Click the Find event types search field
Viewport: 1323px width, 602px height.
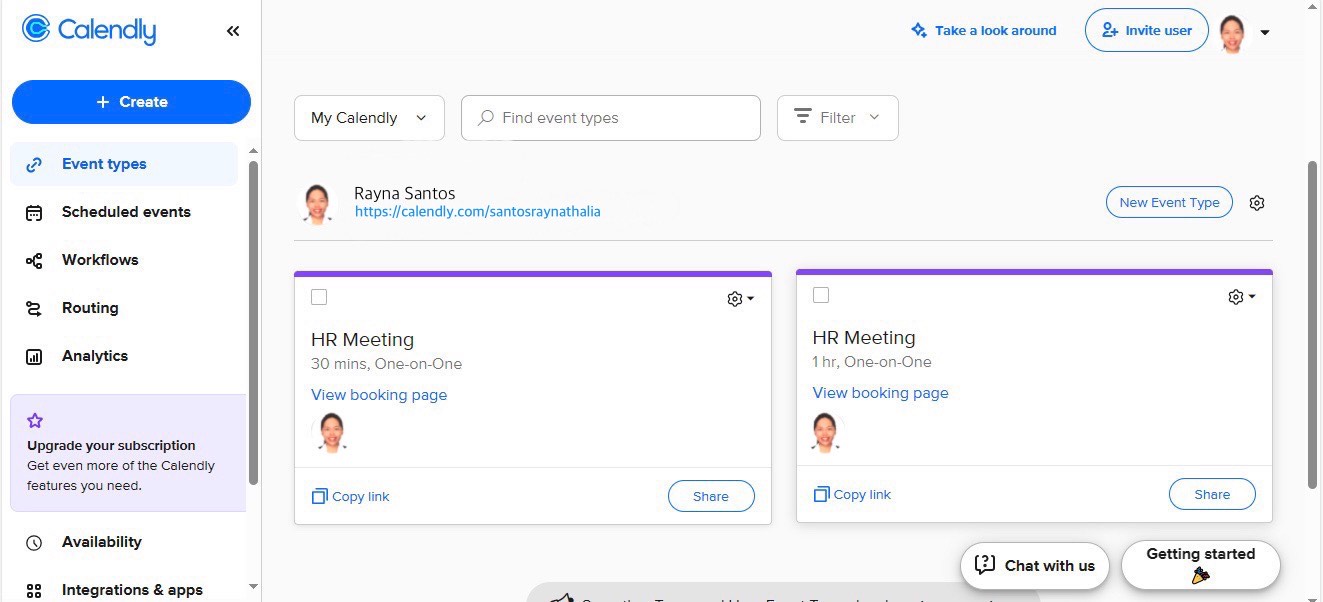point(610,118)
